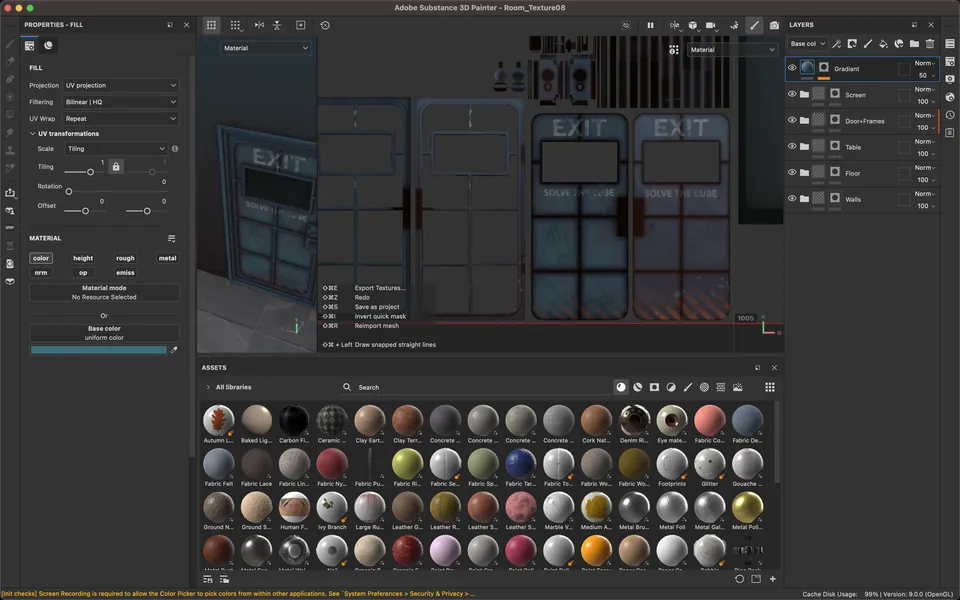Open the Base col channel dropdown in Layers
960x600 pixels.
(807, 43)
